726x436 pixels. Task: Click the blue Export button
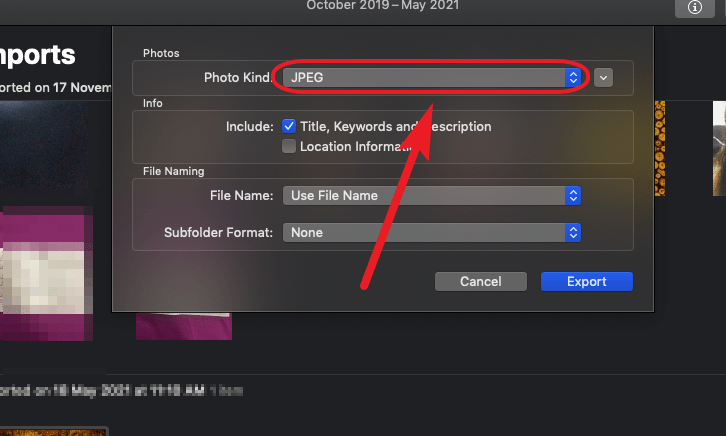click(x=587, y=281)
